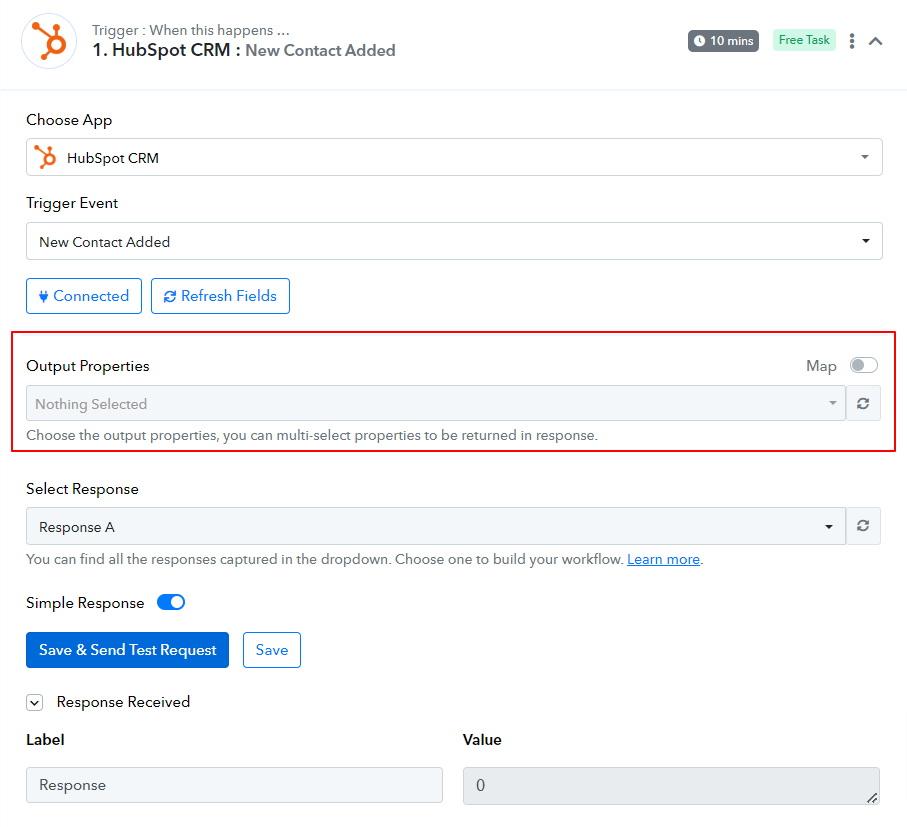The image size is (907, 827).
Task: Open the Output Properties dropdown
Action: point(436,403)
